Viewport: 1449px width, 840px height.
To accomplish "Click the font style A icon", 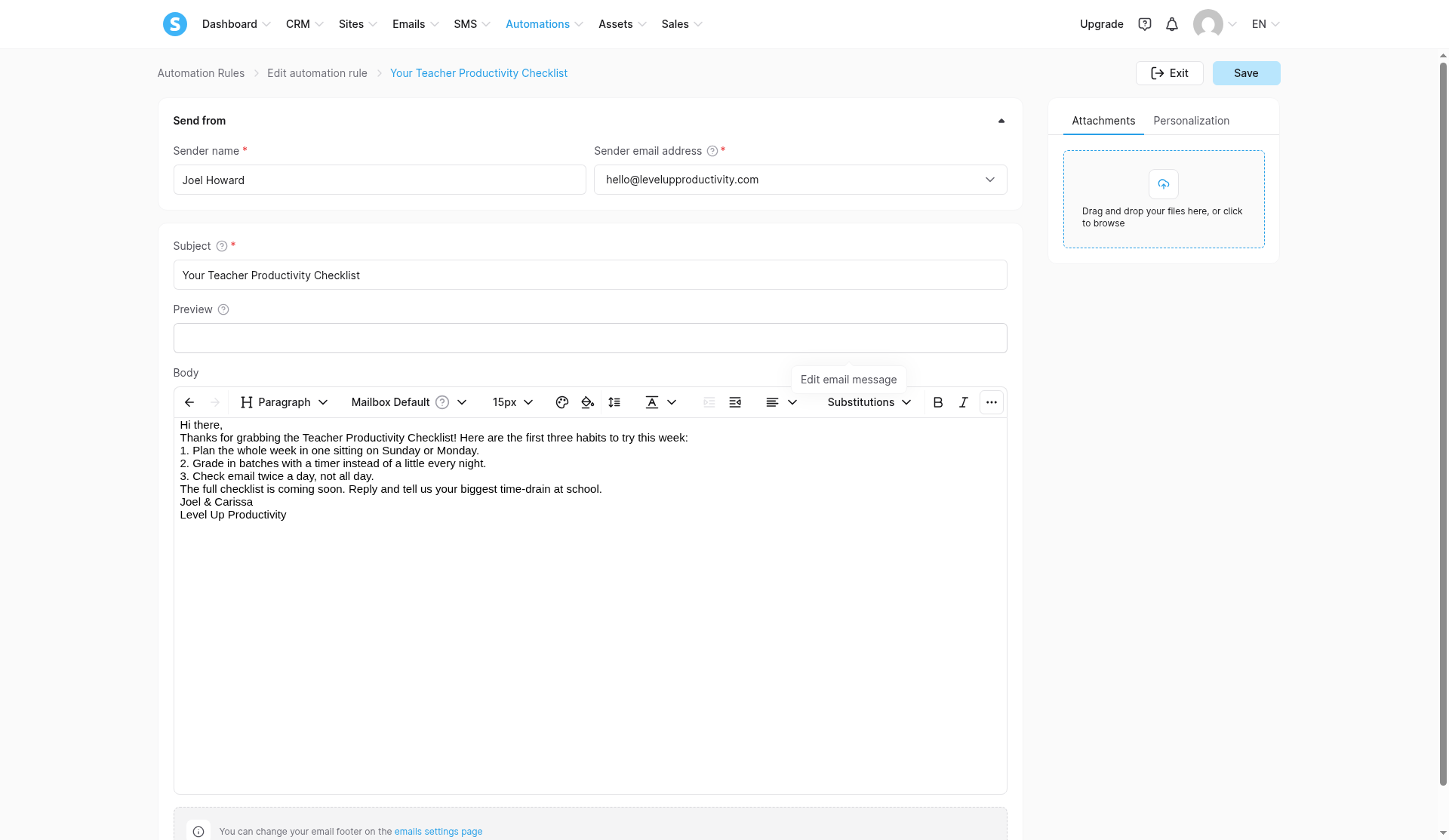I will (652, 402).
